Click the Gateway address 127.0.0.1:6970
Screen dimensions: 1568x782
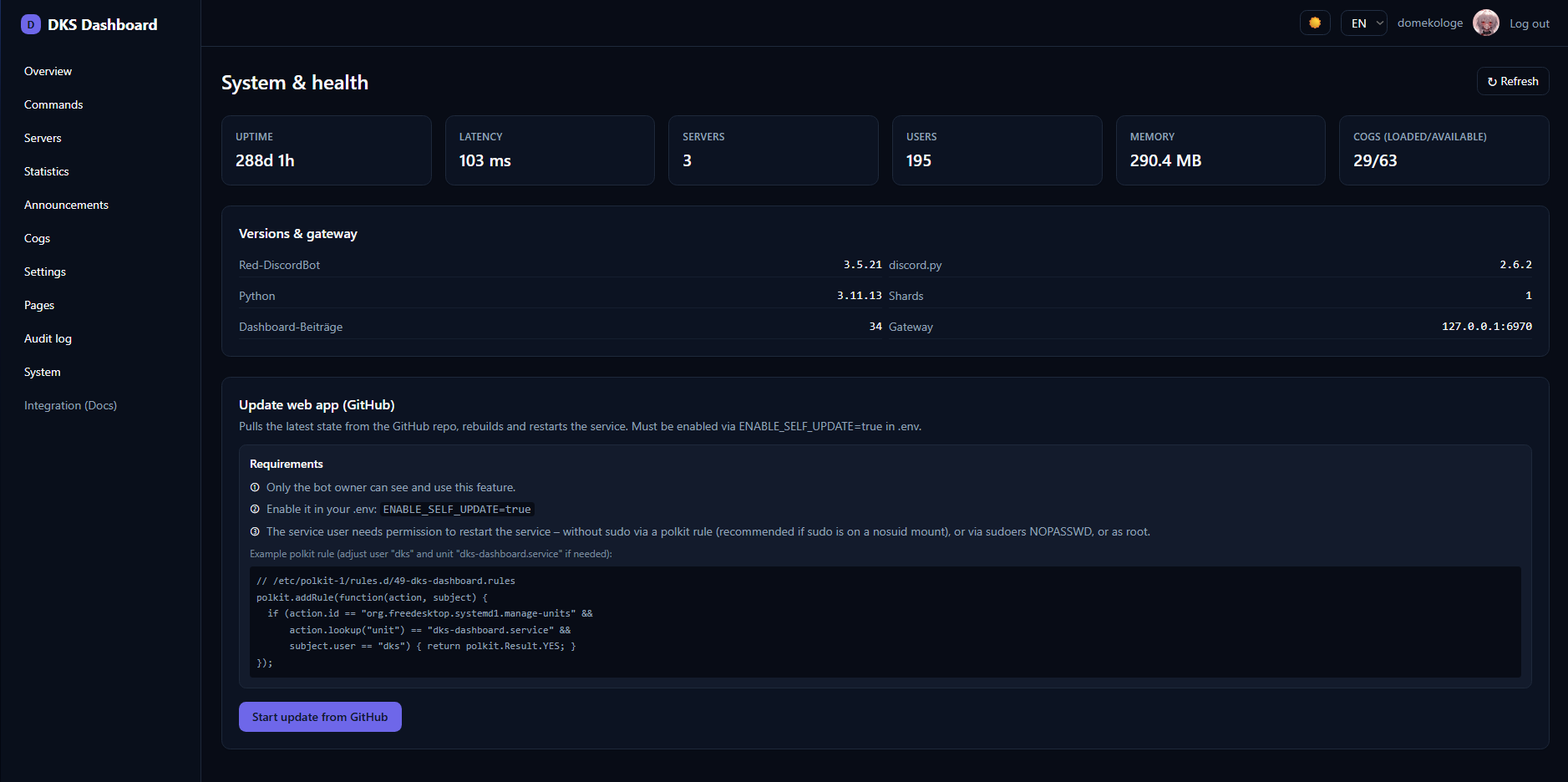[1486, 327]
